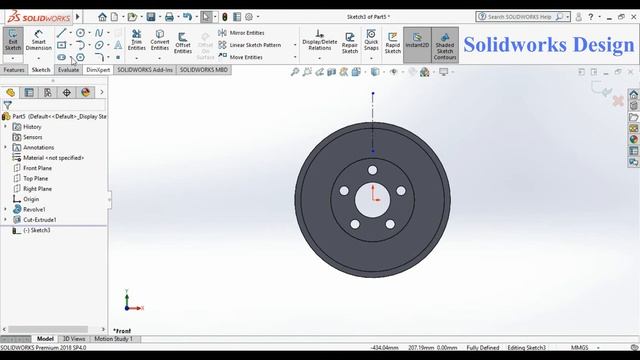This screenshot has height=360, width=640.
Task: Open the FeatureManager design tree tab
Action: pyautogui.click(x=10, y=92)
